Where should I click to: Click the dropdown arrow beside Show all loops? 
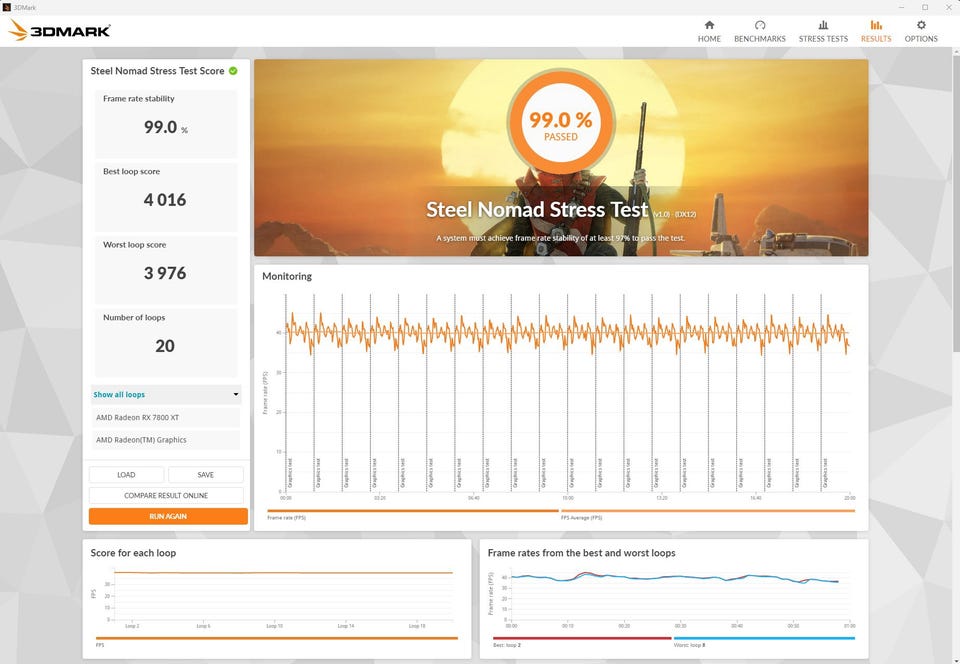236,395
